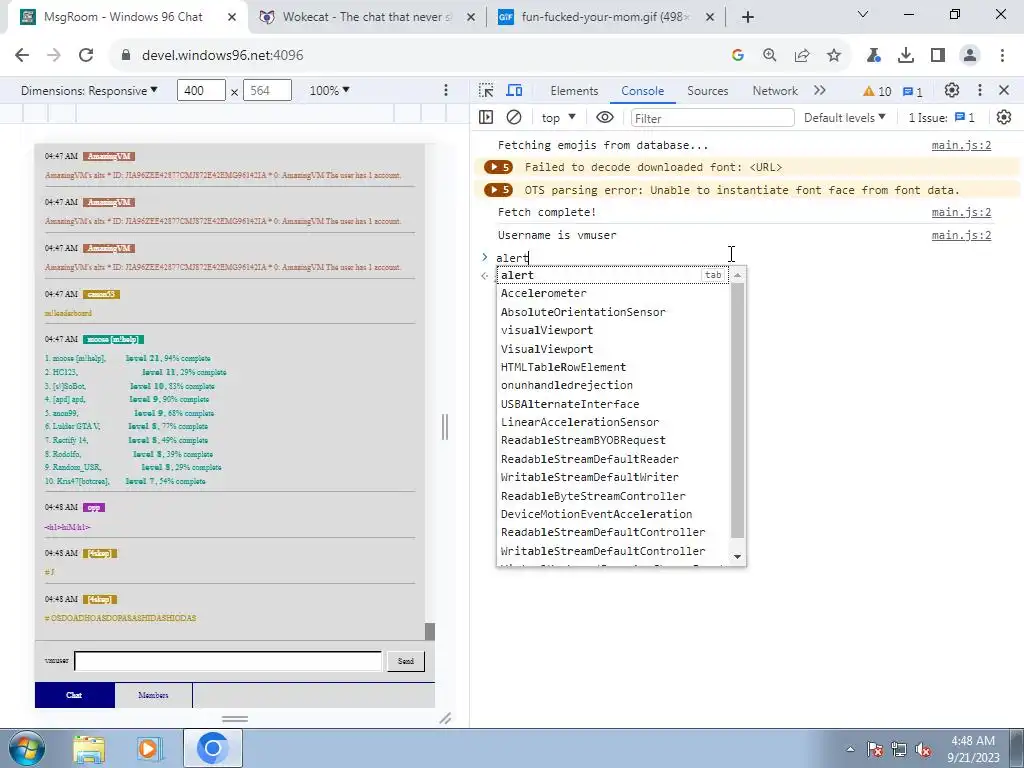Share this page icon

pos(802,56)
